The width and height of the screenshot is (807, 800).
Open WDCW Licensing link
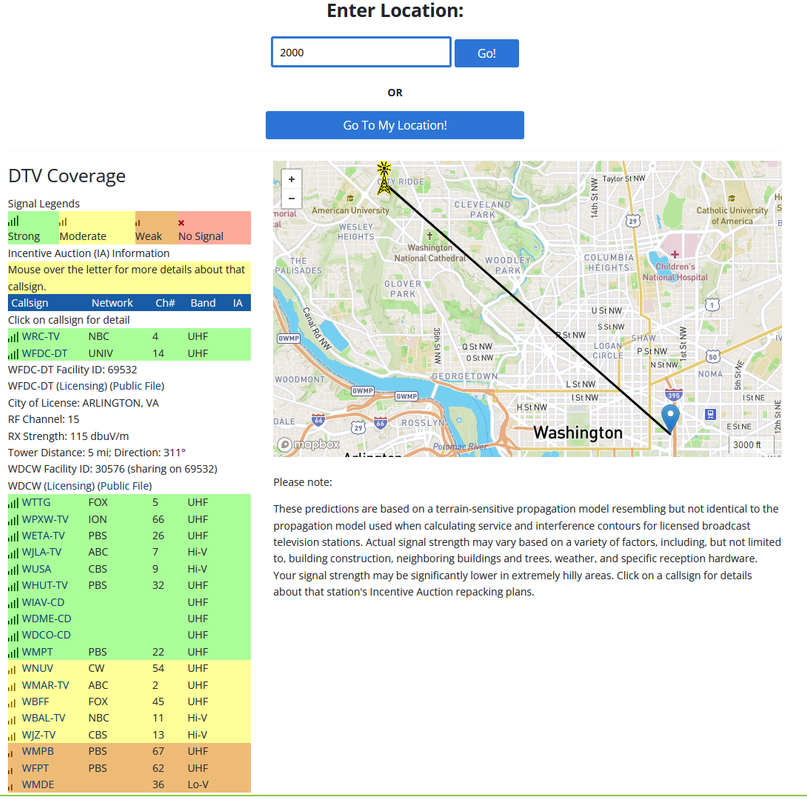(71, 485)
